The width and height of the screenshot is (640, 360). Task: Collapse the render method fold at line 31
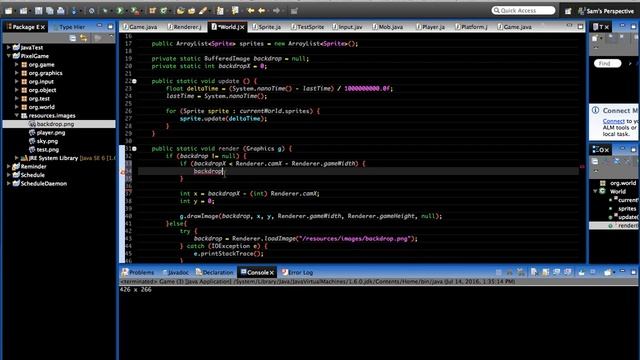pos(134,149)
